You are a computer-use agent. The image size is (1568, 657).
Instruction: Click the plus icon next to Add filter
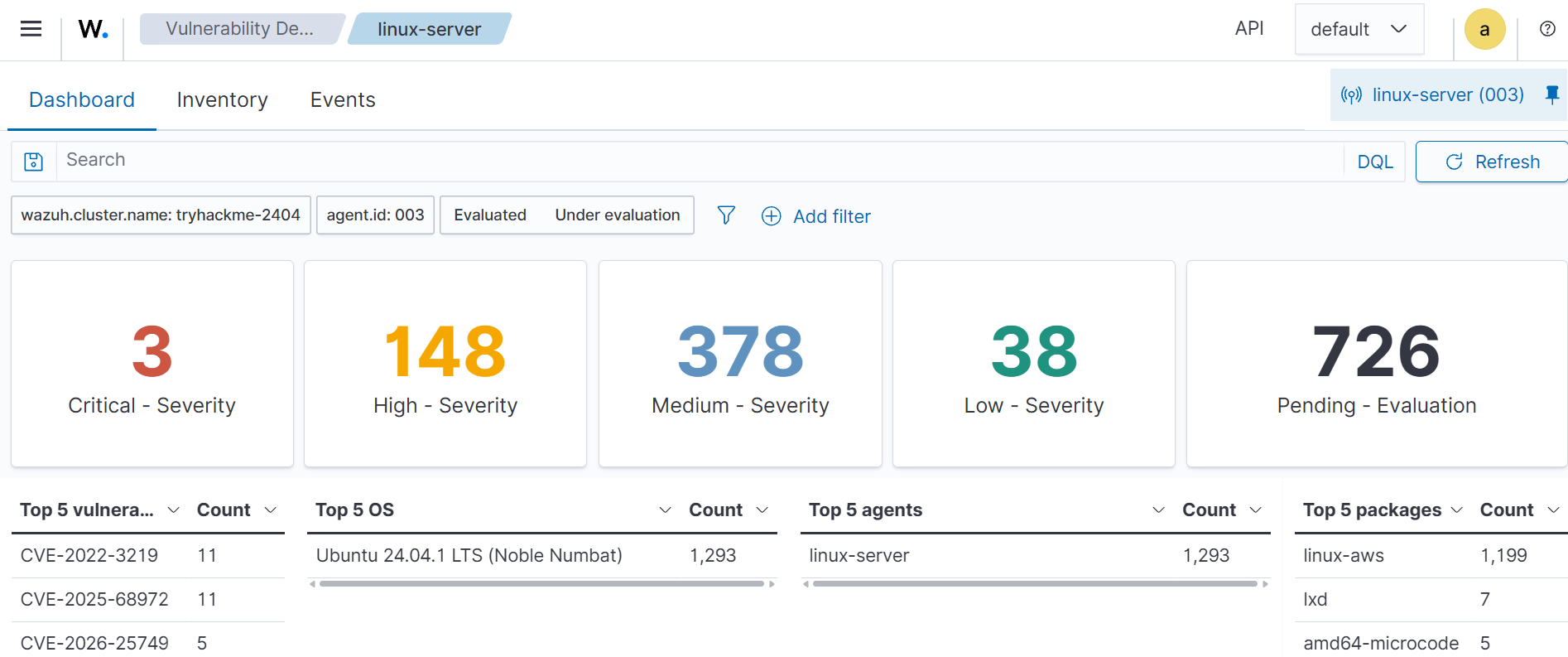pos(771,216)
